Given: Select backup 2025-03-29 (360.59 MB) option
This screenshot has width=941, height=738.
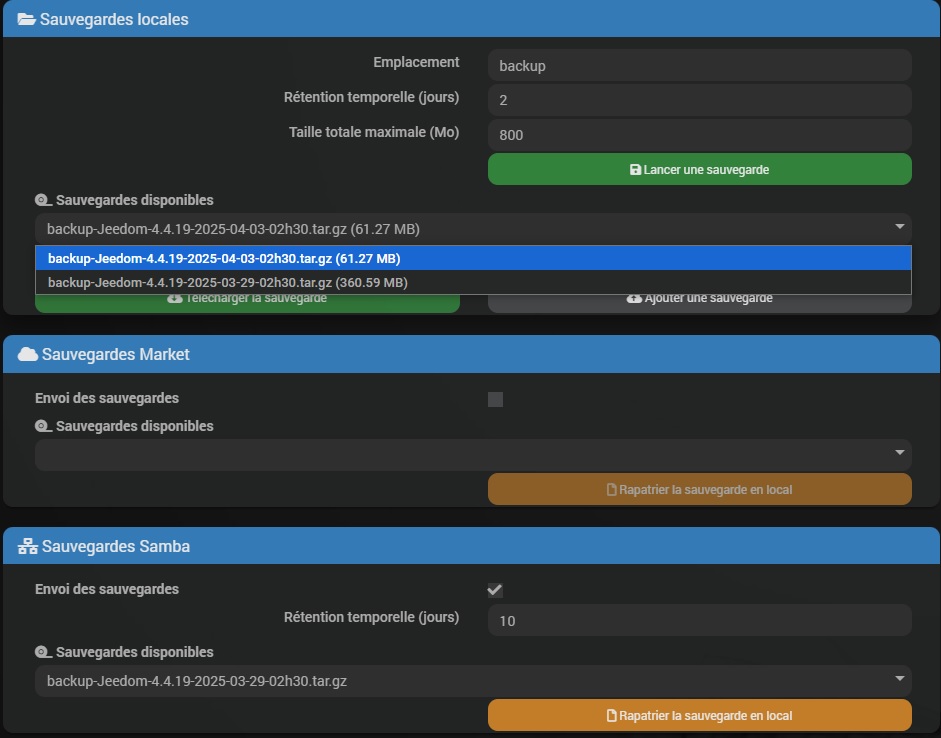Looking at the screenshot, I should click(473, 282).
